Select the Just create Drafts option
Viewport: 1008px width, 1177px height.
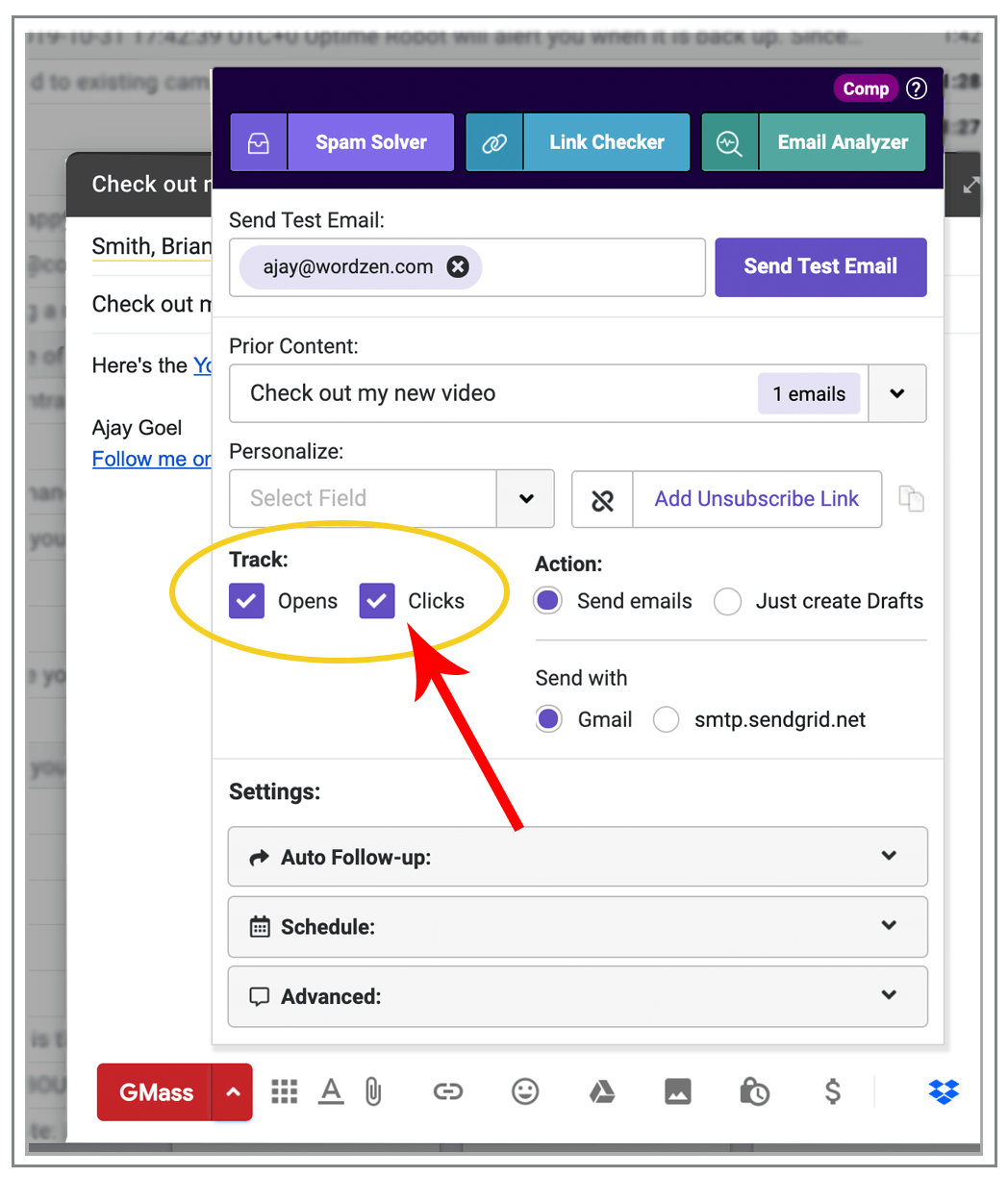click(x=728, y=602)
